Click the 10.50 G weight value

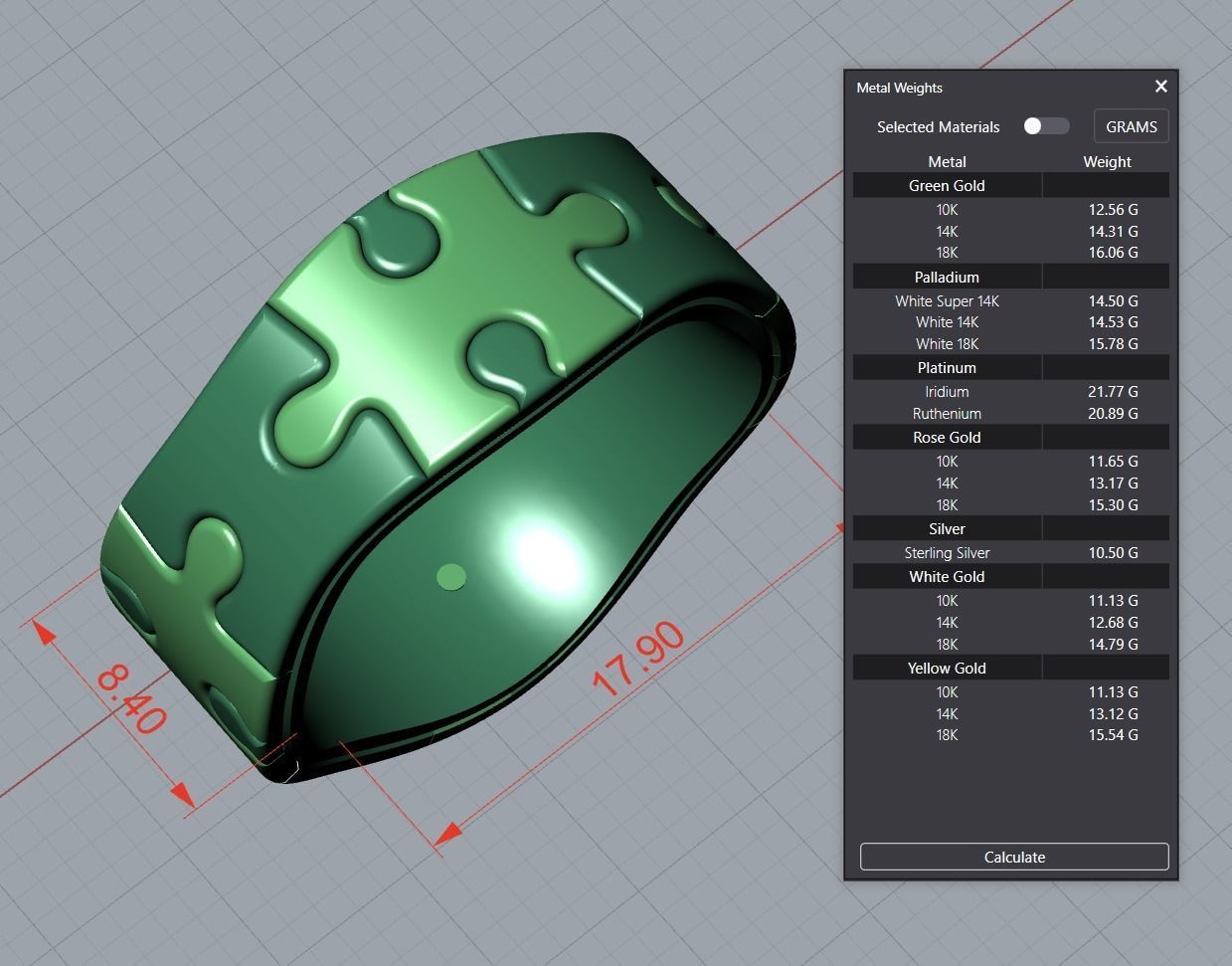coord(1113,553)
